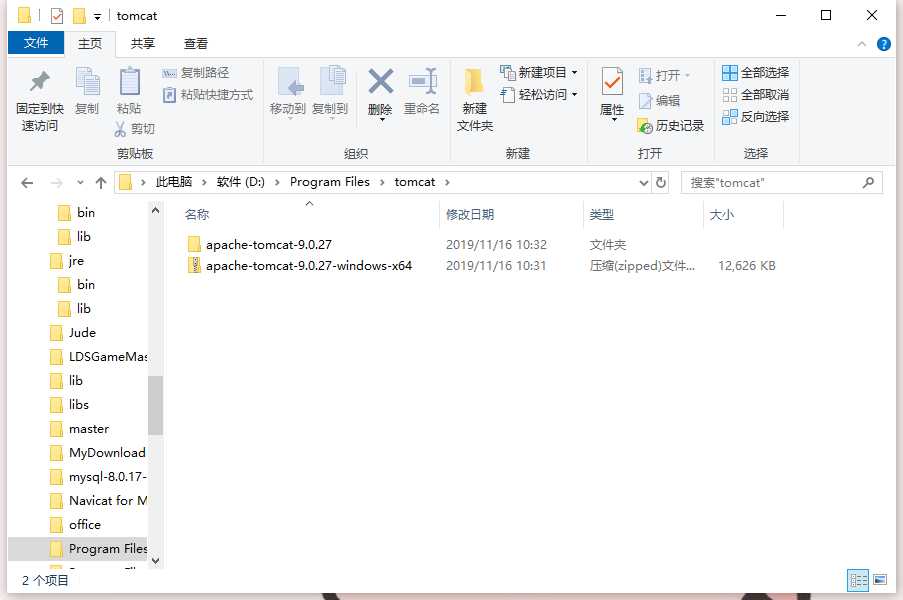903x600 pixels.
Task: Expand the chevron after 此电脑 in address bar
Action: tap(204, 183)
